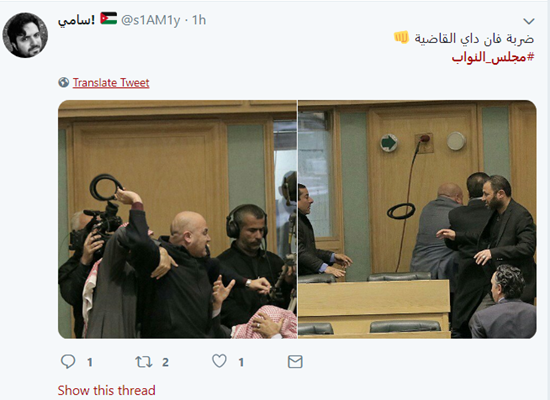Click the like count next to heart
Screen dimensions: 550x400
(241, 362)
